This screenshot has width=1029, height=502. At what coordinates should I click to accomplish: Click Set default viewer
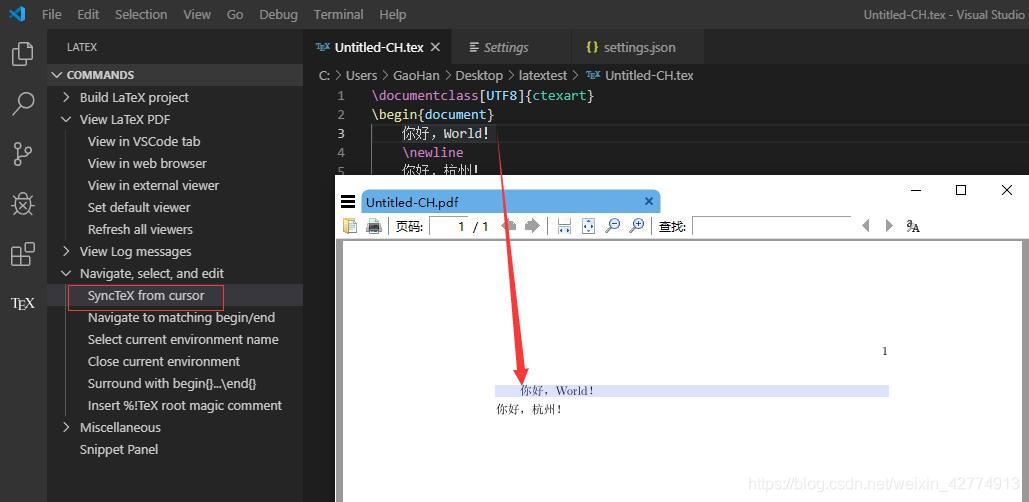point(139,207)
